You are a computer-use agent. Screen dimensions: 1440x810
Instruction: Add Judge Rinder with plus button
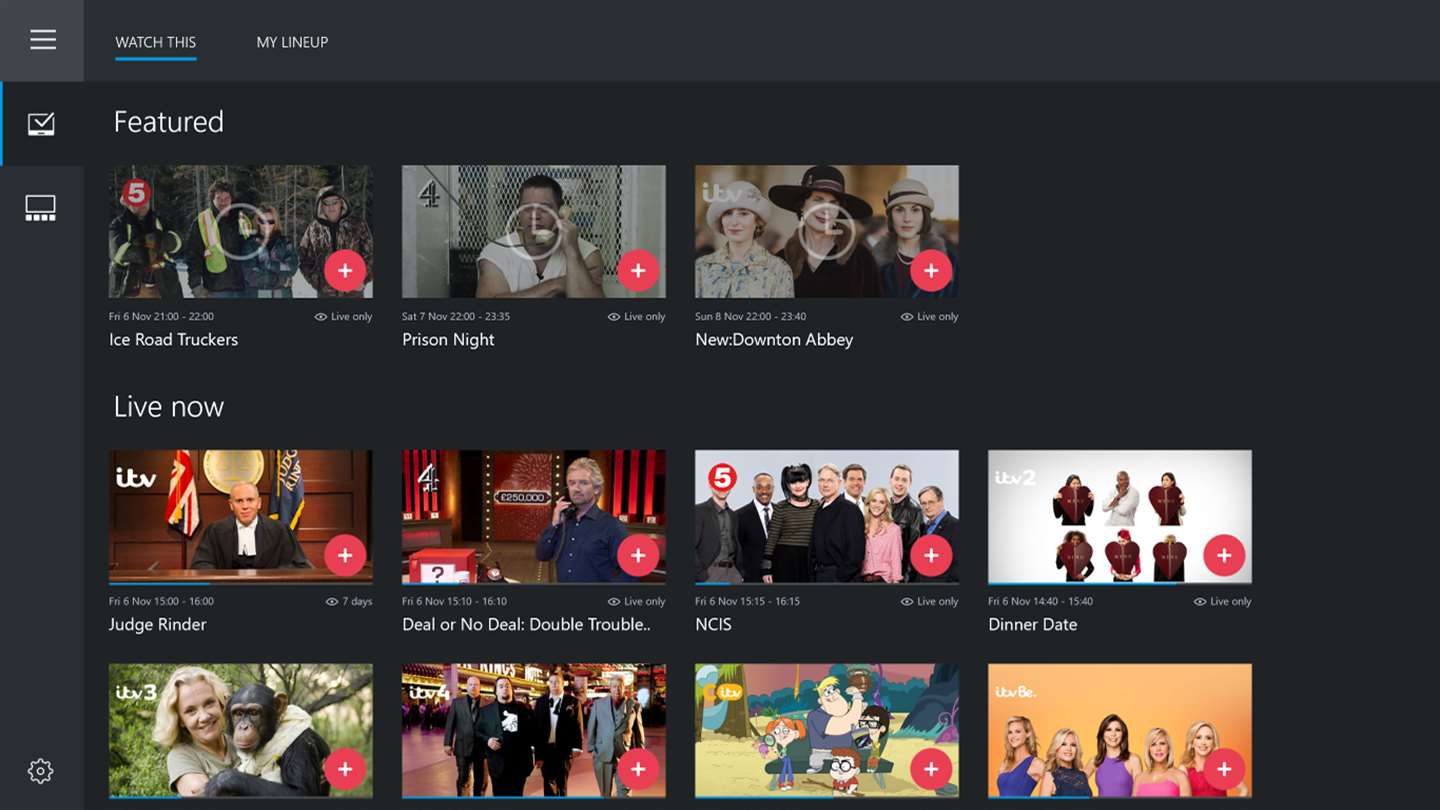[345, 555]
